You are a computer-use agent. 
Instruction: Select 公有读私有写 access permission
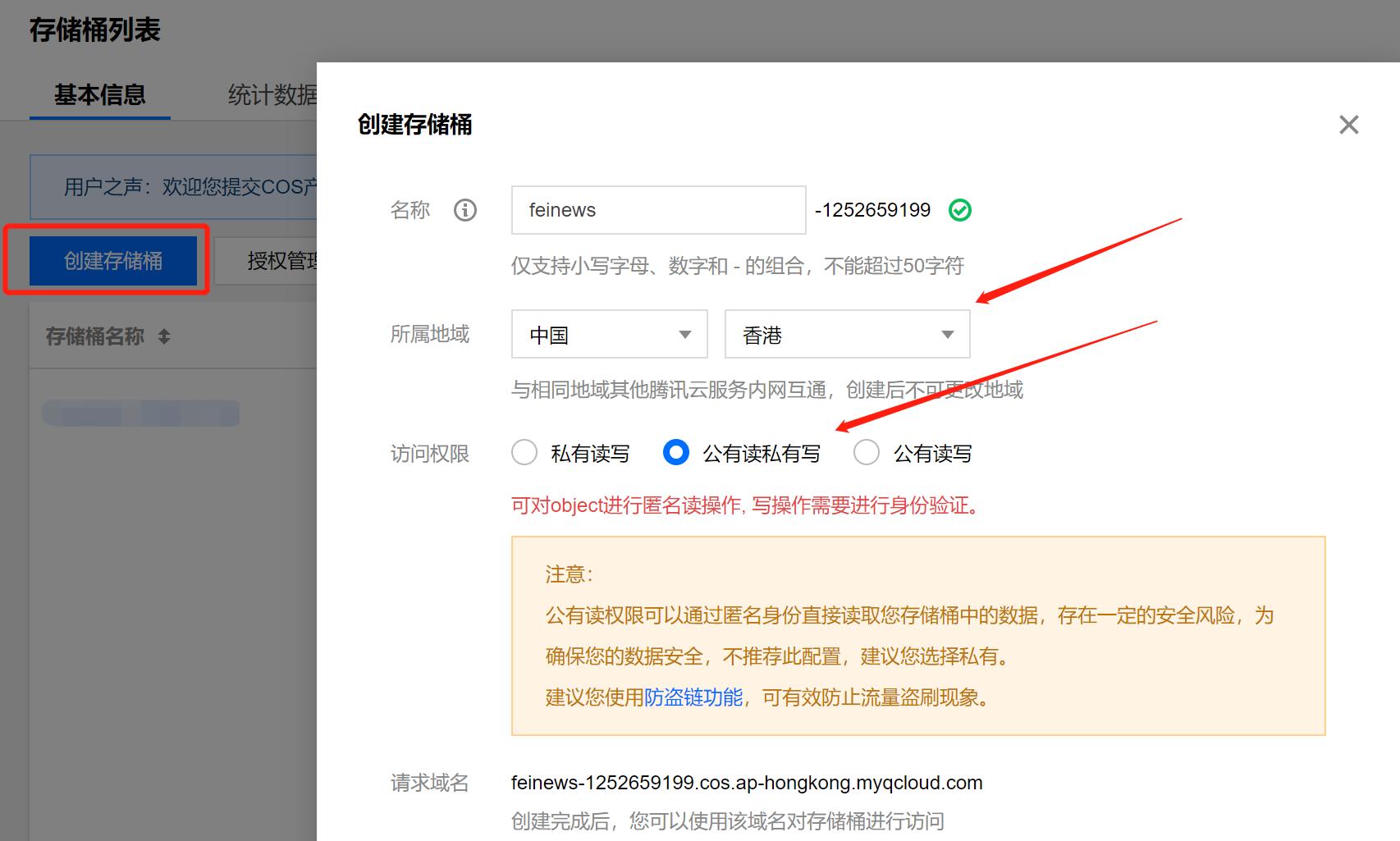676,453
